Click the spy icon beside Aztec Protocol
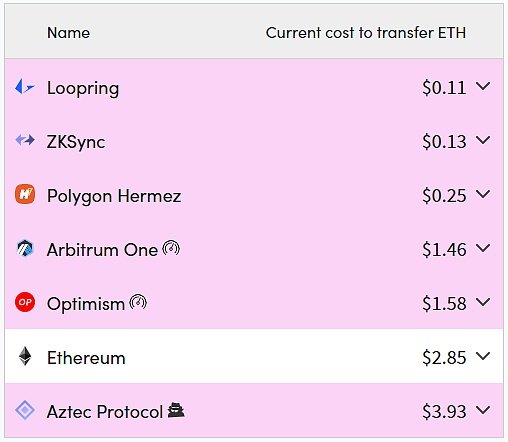This screenshot has width=508, height=442. 176,410
